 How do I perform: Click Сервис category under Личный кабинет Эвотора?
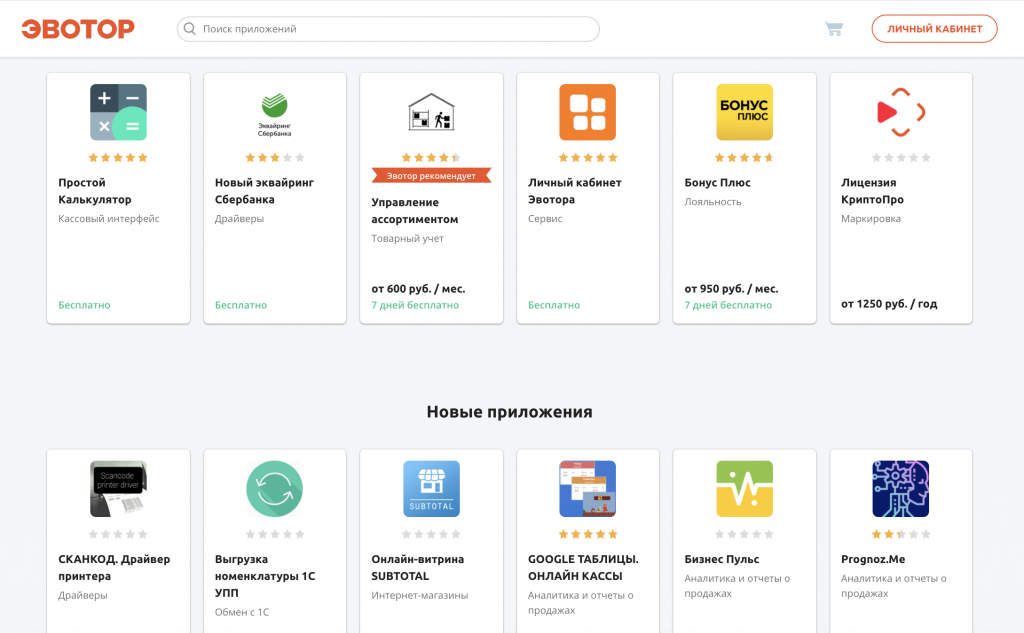click(545, 219)
